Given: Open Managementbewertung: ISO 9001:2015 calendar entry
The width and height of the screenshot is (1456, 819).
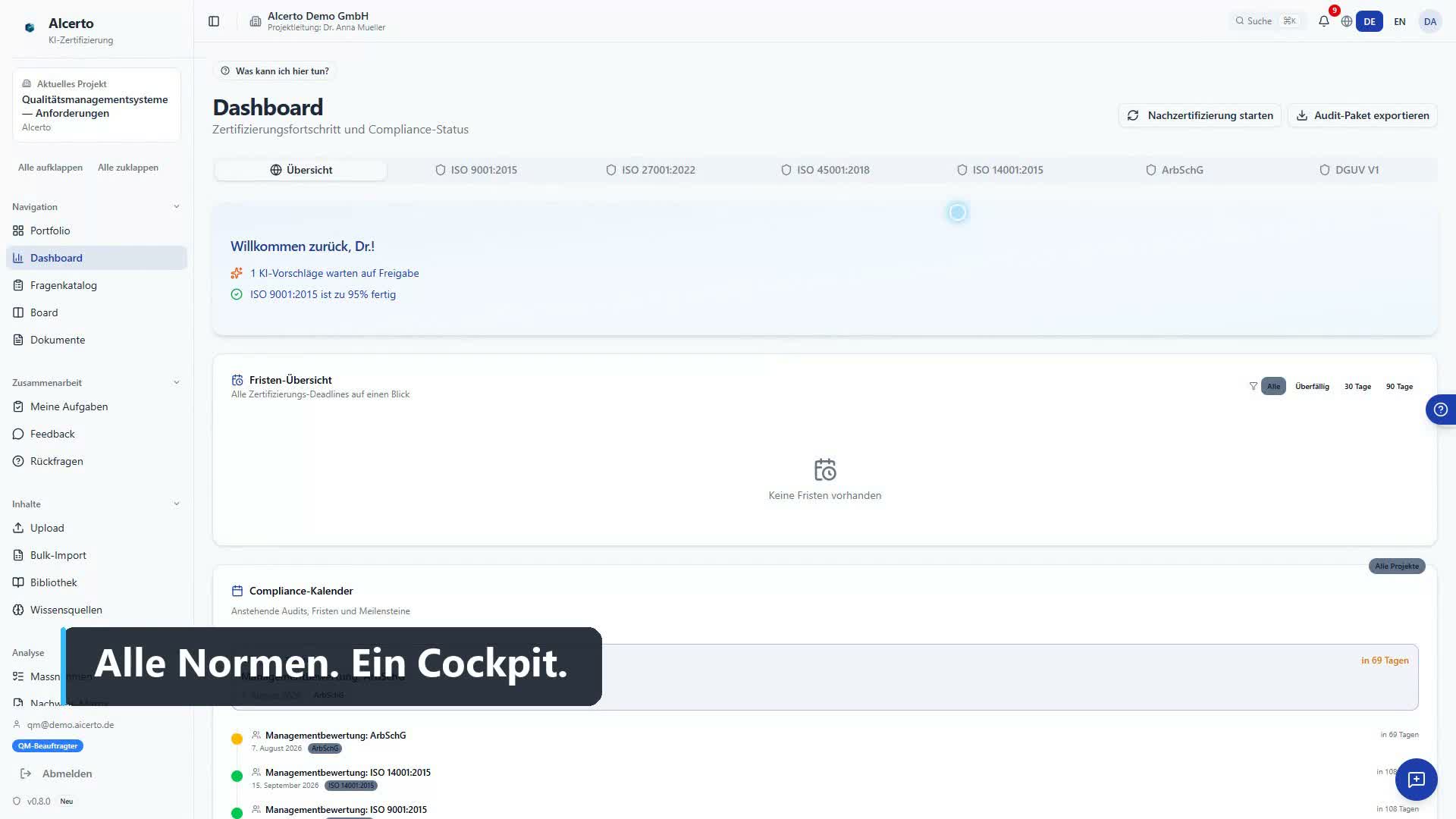Looking at the screenshot, I should (x=346, y=809).
